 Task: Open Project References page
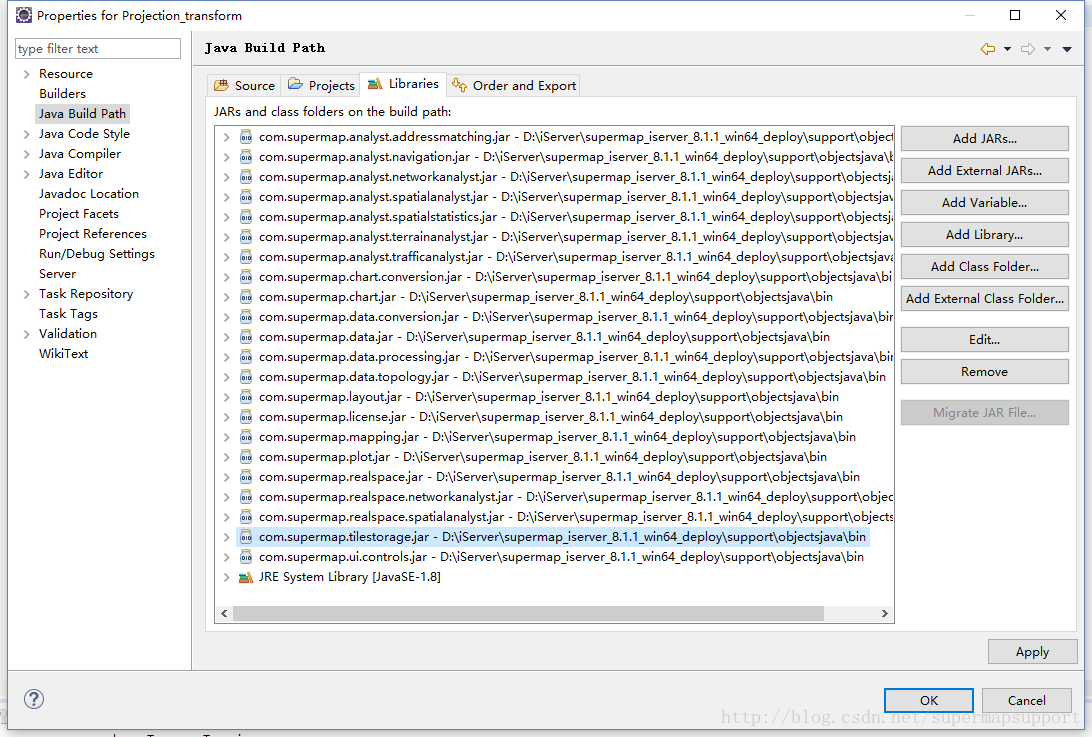pyautogui.click(x=93, y=234)
